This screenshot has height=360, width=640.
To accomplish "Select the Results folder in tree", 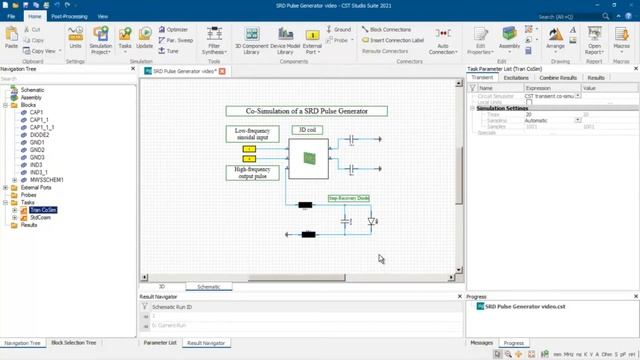I will click(x=29, y=225).
